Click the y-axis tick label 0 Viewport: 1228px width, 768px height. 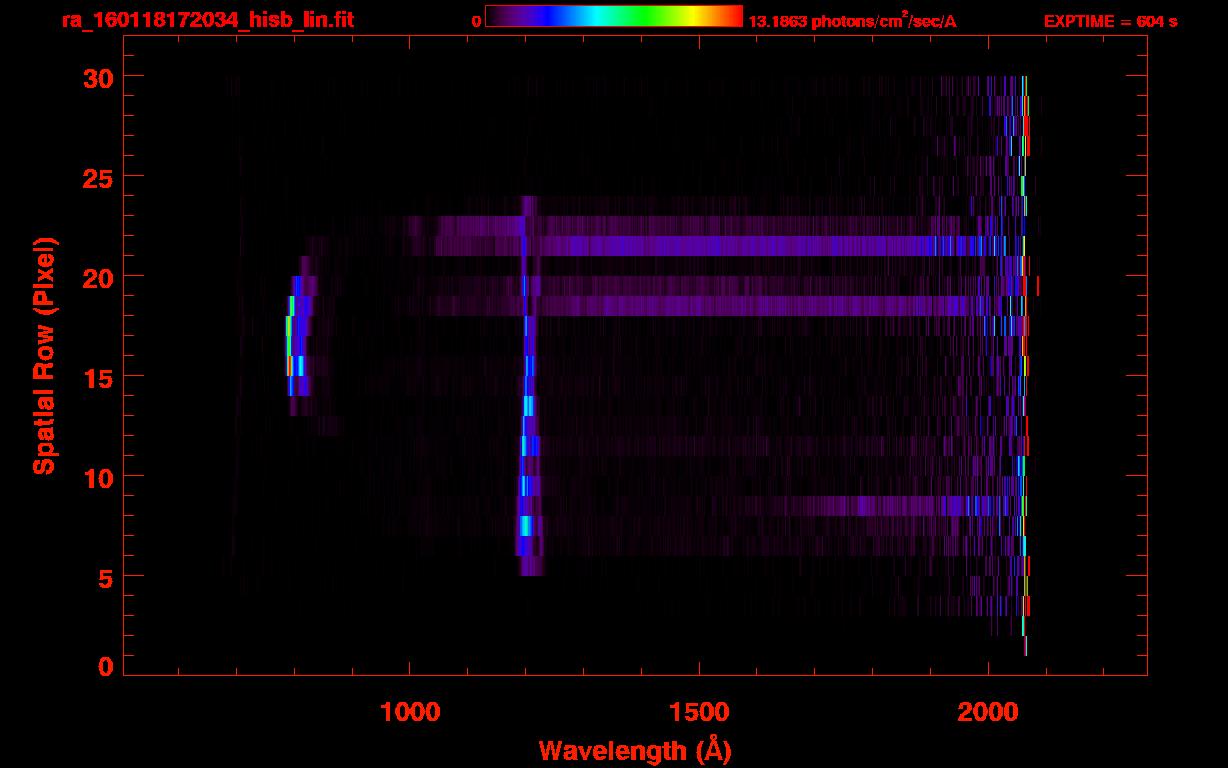click(x=105, y=667)
